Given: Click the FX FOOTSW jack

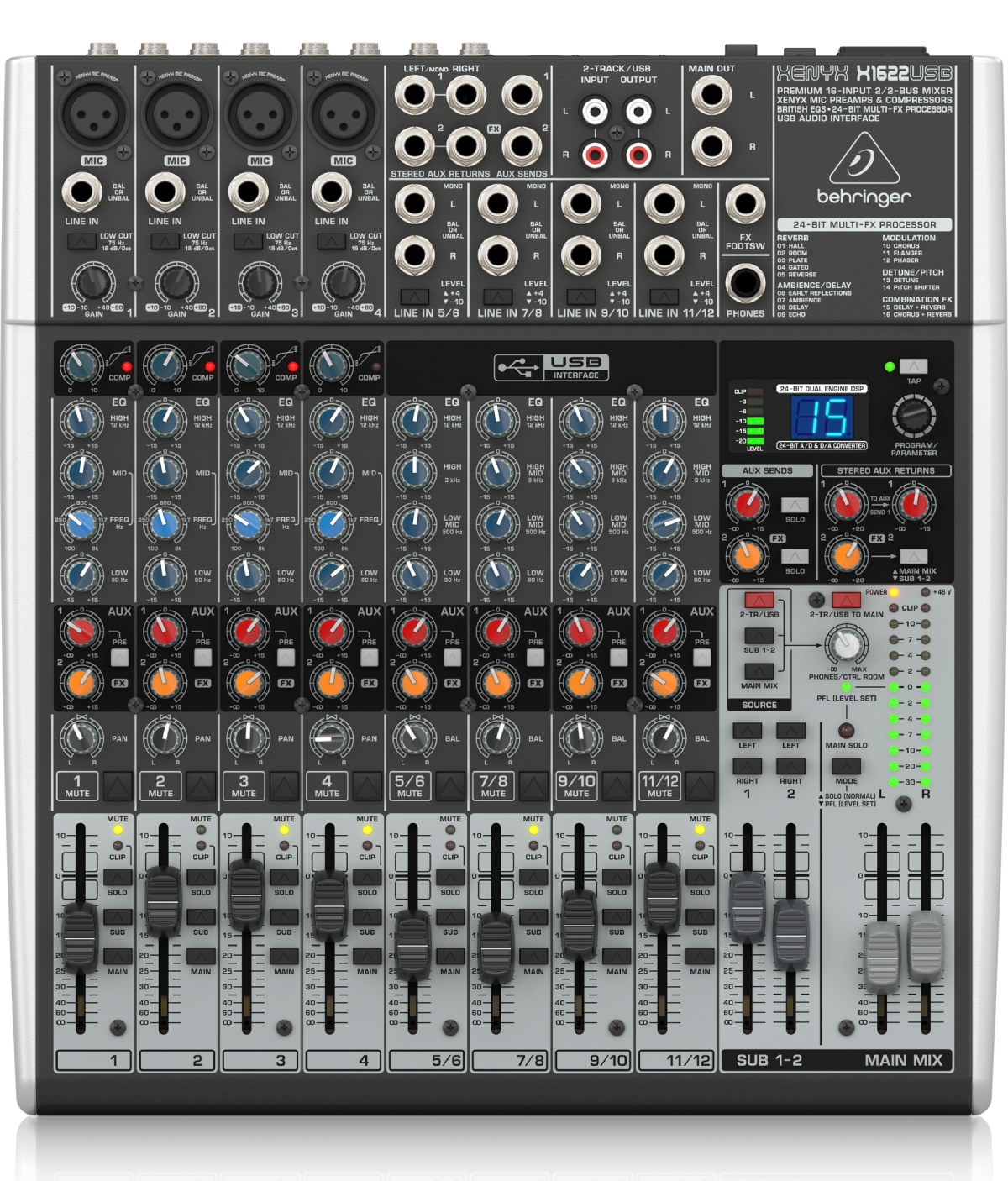Looking at the screenshot, I should click(745, 204).
